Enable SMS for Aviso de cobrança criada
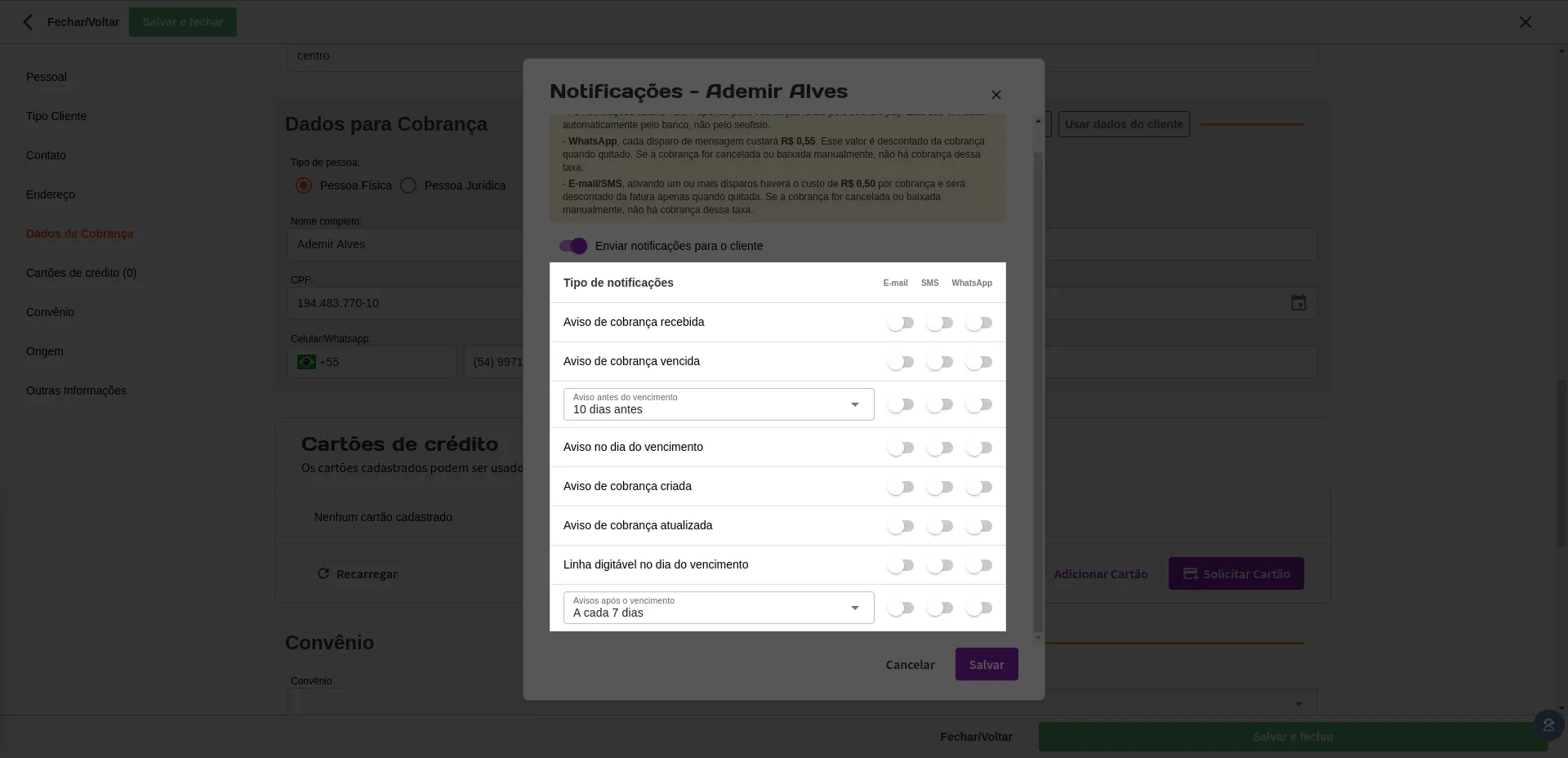 939,487
